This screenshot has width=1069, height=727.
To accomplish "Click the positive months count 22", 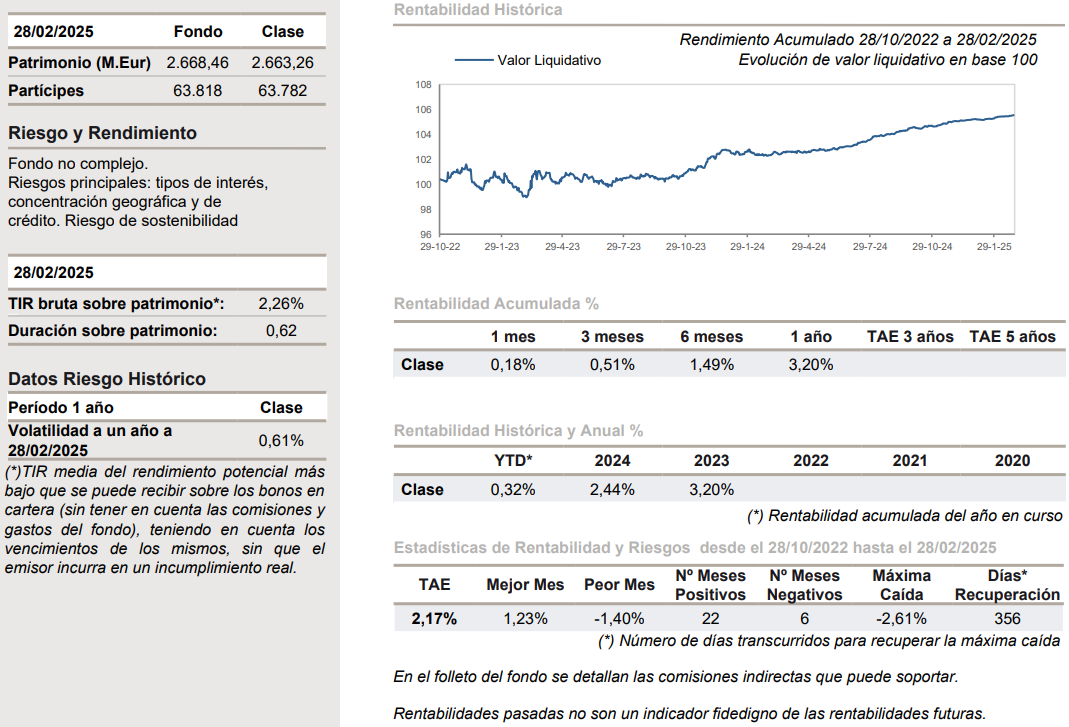I will 710,619.
